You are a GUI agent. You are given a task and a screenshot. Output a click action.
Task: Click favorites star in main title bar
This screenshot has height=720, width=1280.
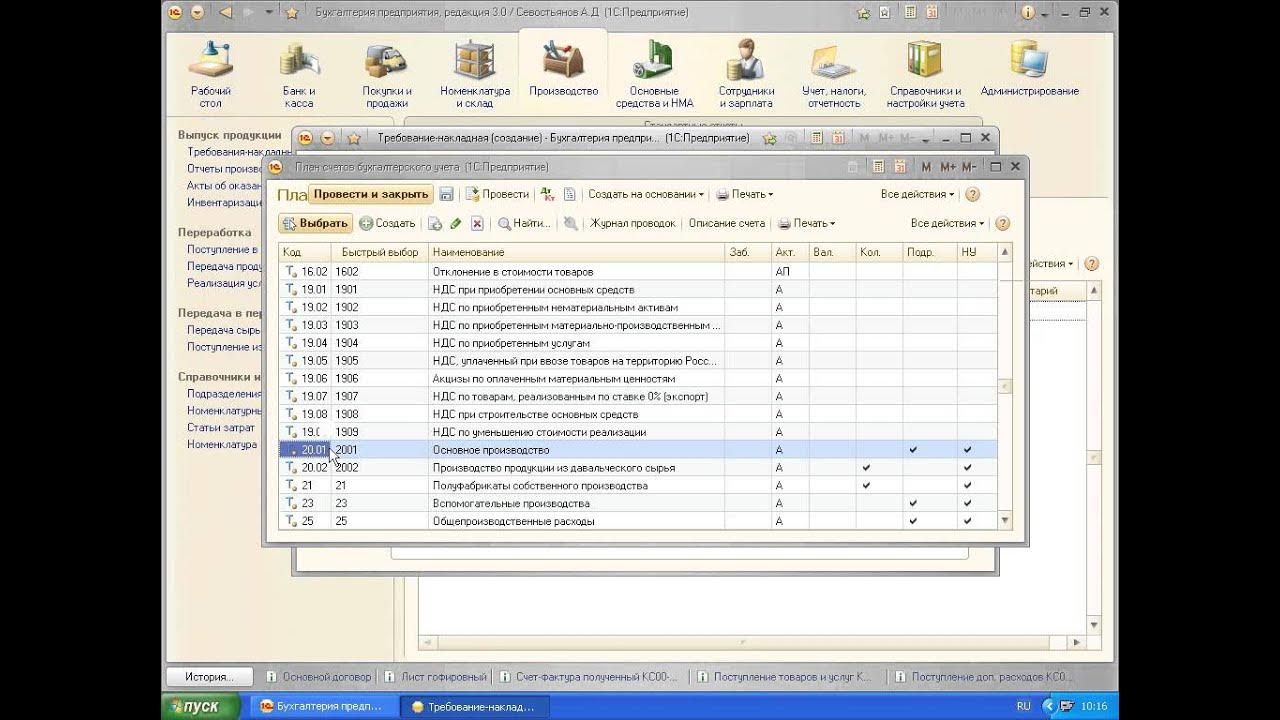[x=291, y=12]
